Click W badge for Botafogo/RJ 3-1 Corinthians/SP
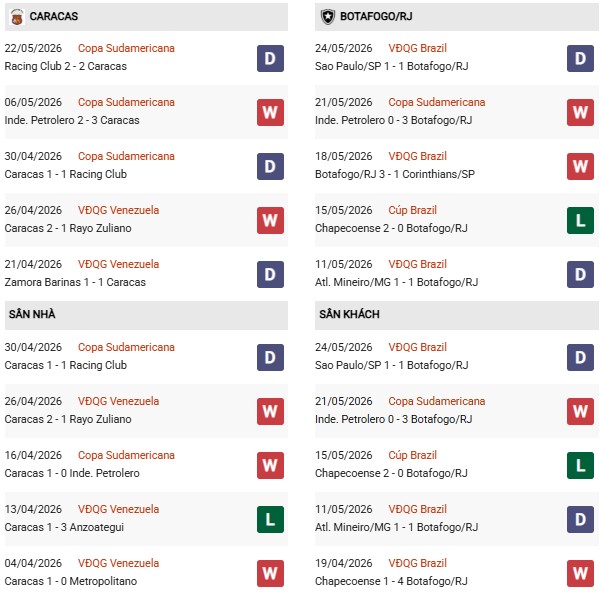 coord(580,166)
